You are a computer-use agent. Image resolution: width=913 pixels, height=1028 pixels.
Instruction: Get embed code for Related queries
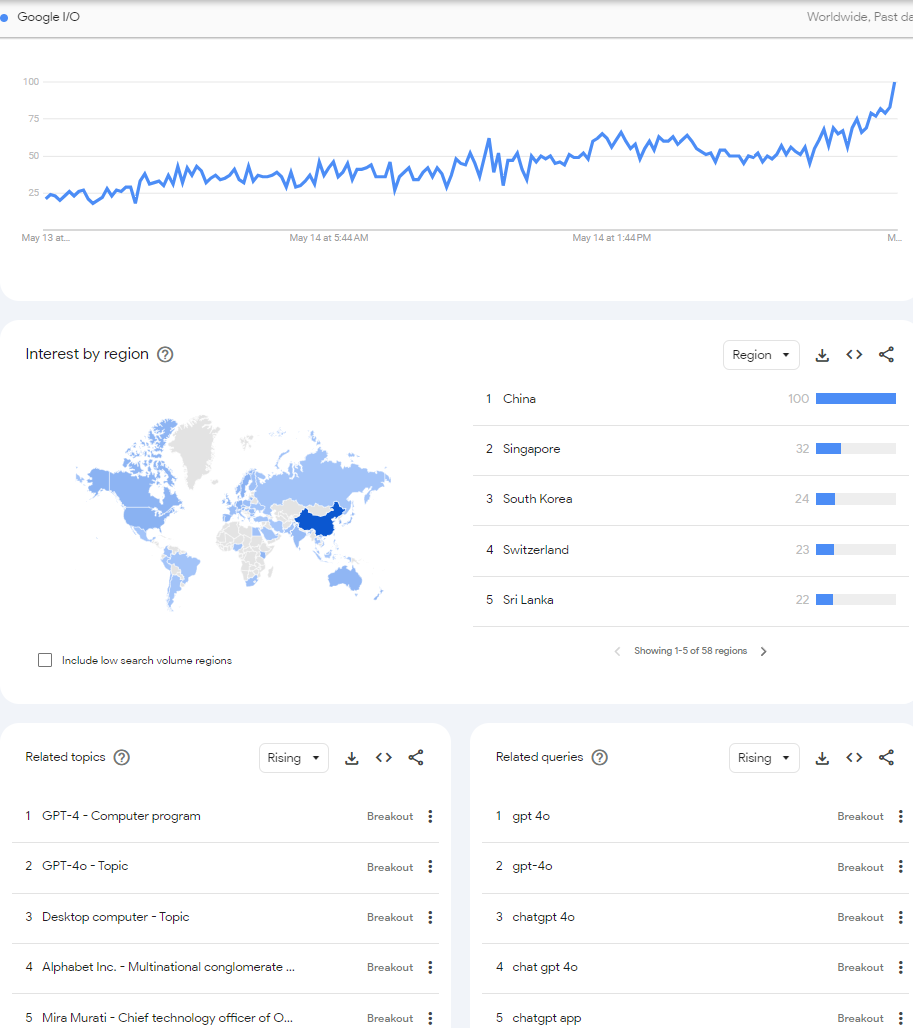coord(854,758)
